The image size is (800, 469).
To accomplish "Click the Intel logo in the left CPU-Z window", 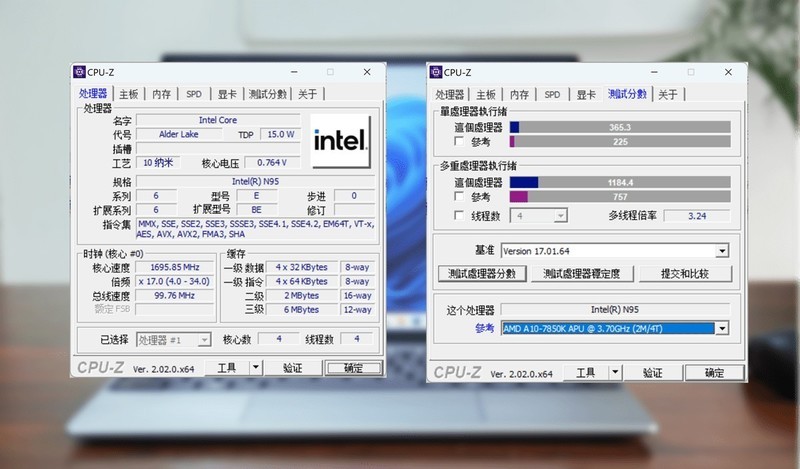I will pos(340,140).
